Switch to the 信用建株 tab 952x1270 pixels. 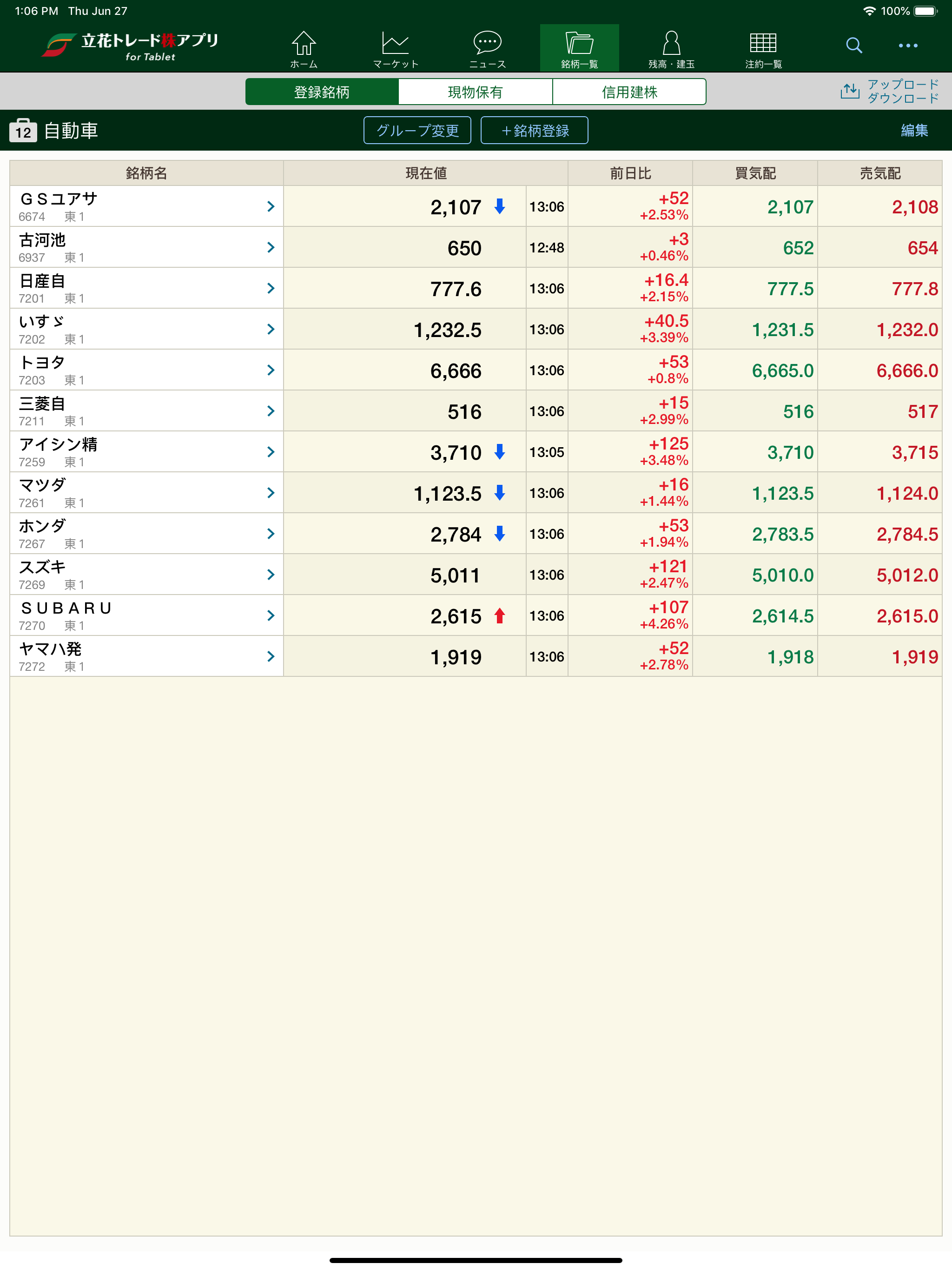click(x=629, y=92)
